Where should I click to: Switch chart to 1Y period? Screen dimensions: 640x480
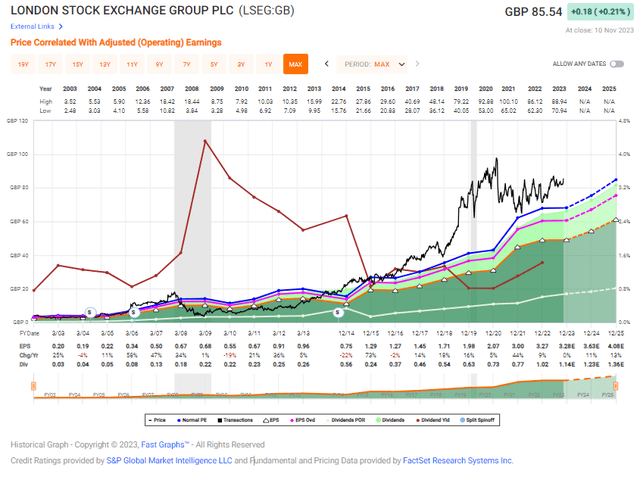[268, 64]
